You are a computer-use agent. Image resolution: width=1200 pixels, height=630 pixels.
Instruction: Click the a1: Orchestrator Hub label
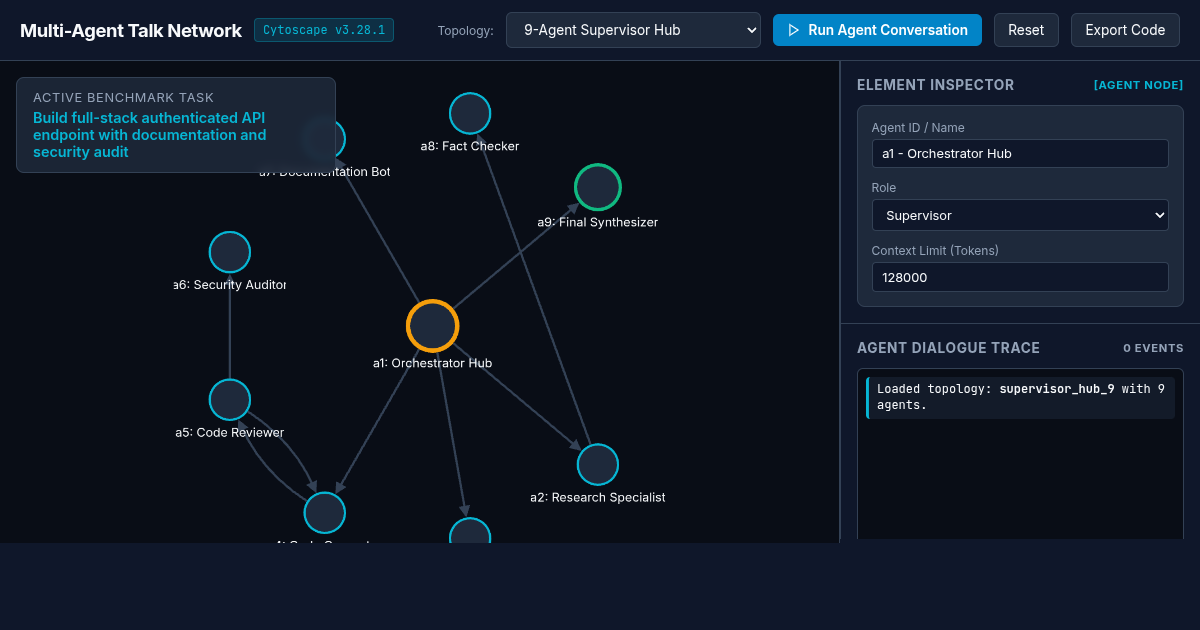433,363
